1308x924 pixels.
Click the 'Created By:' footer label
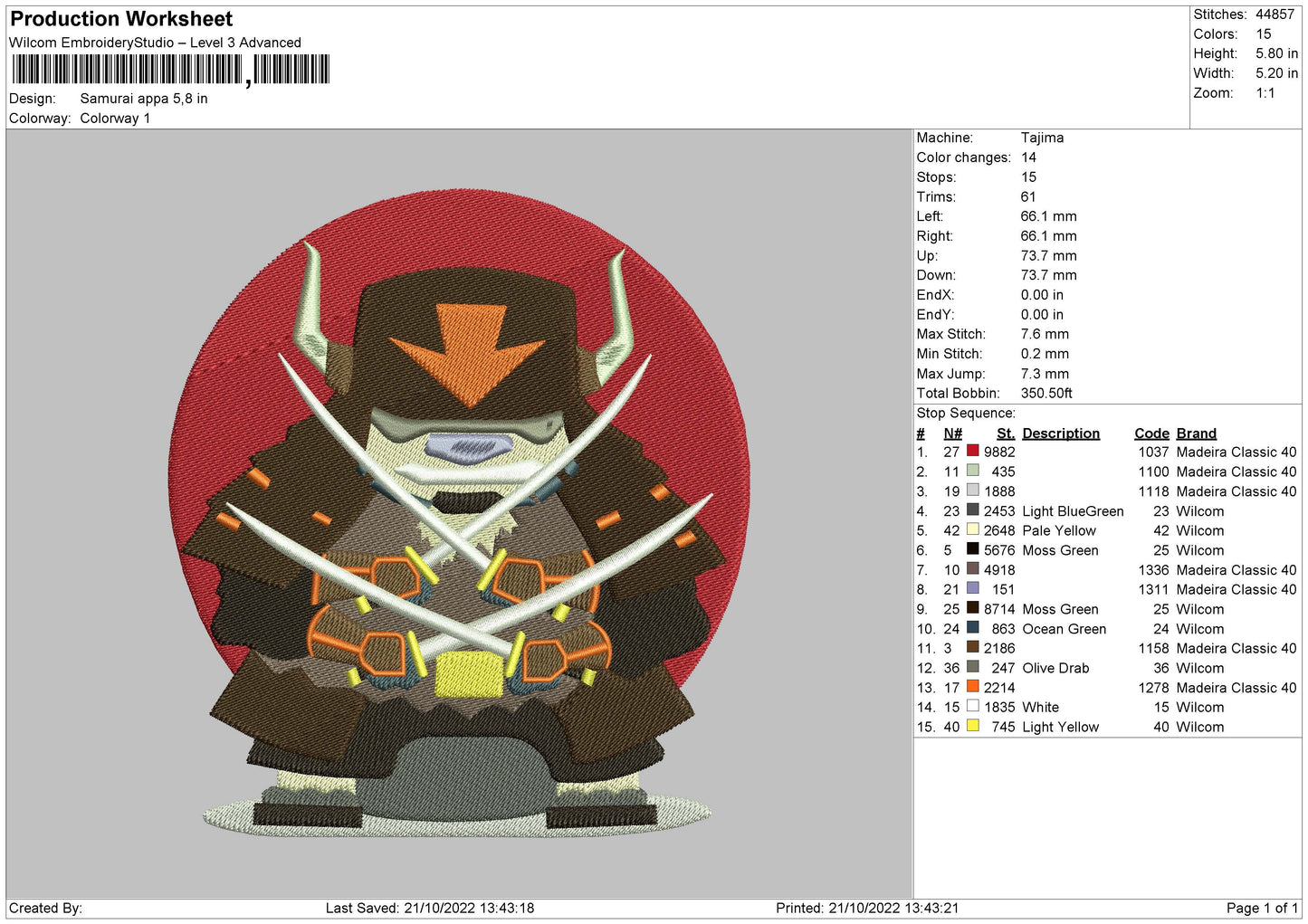pos(45,908)
